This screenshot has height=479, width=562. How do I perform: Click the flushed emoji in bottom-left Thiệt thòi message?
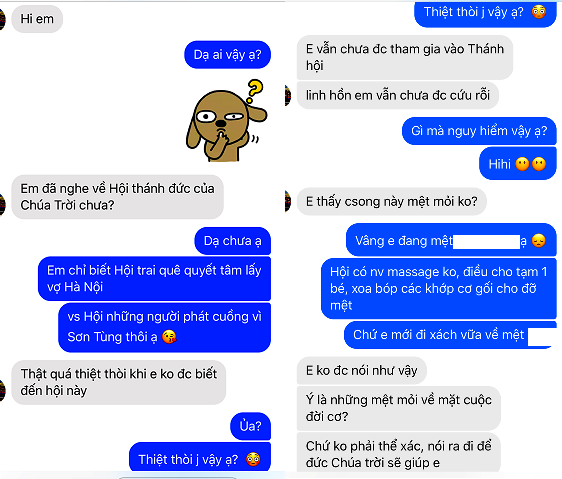[253, 459]
